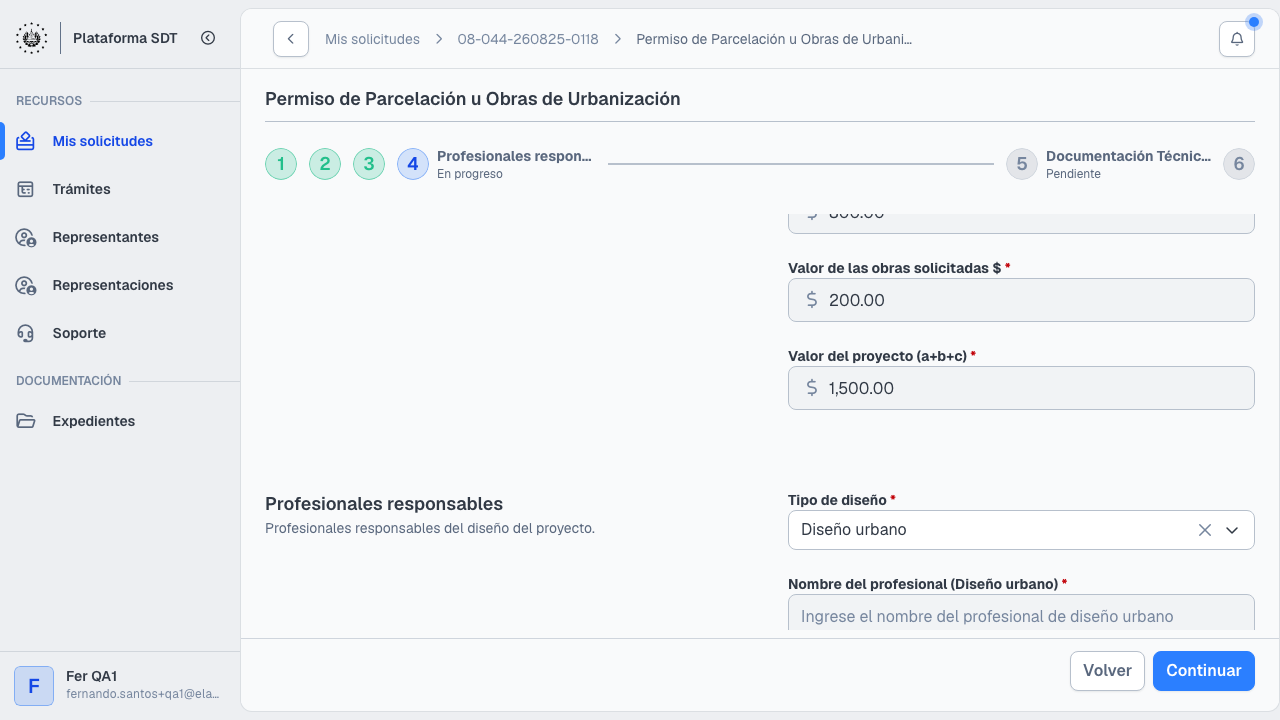This screenshot has width=1280, height=720.
Task: Open the notifications bell
Action: [x=1237, y=39]
